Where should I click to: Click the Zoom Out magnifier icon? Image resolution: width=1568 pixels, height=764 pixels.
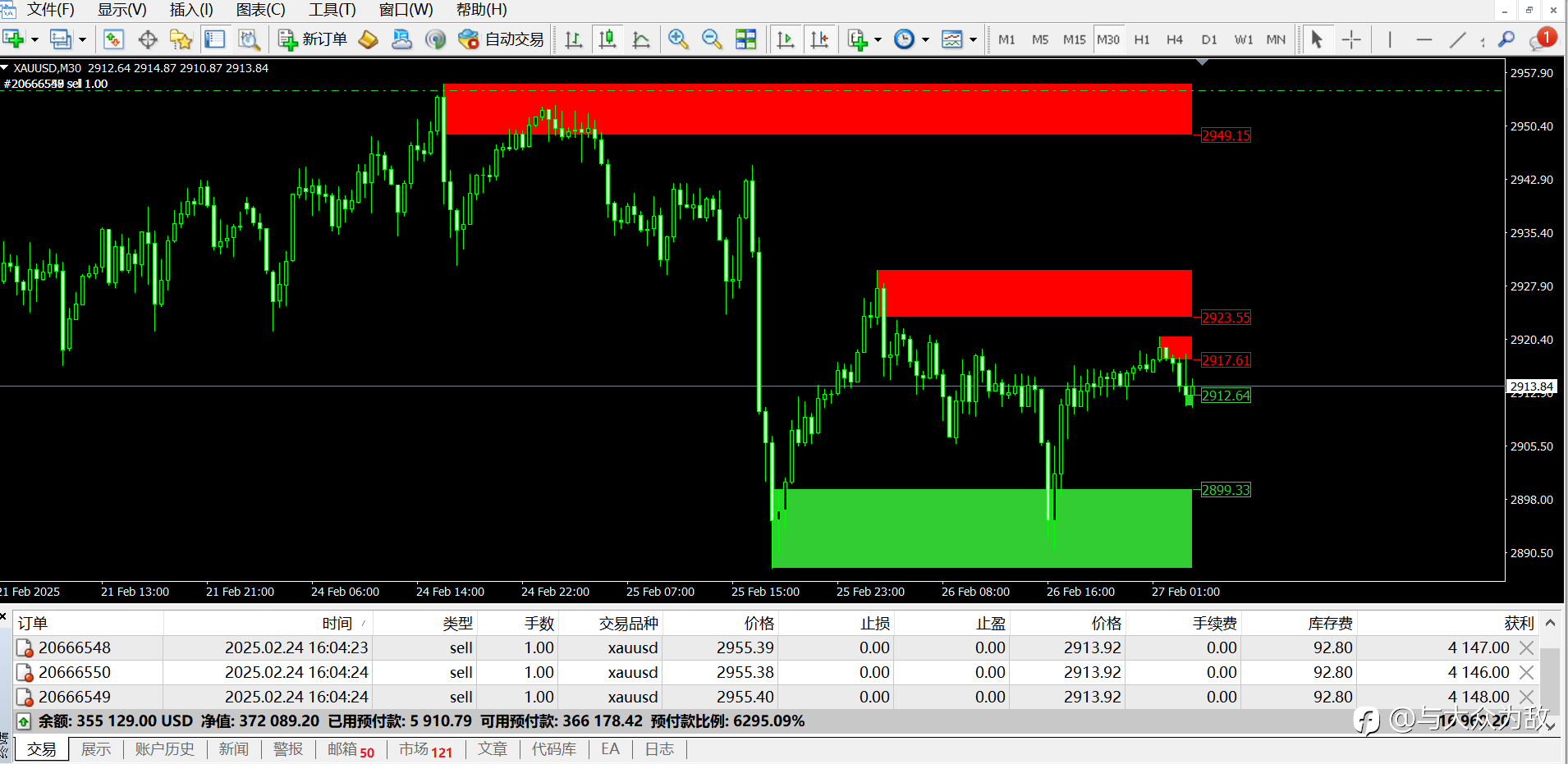[x=712, y=39]
